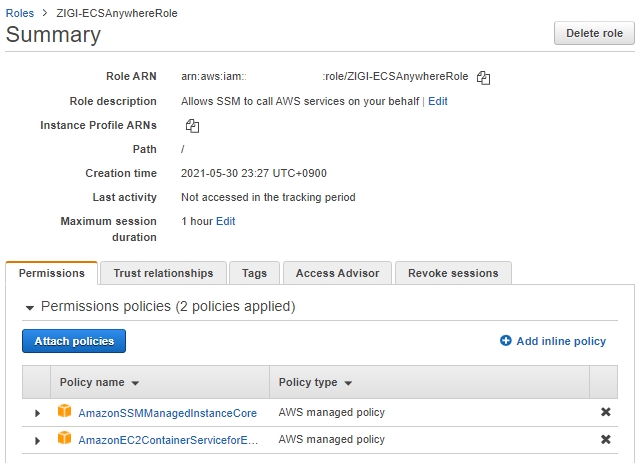
Task: Edit the maximum session duration
Action: 225,221
